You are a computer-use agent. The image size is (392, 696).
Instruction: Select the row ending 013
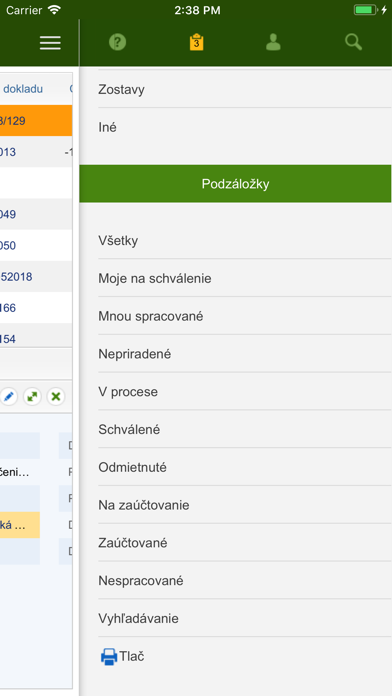tap(36, 152)
